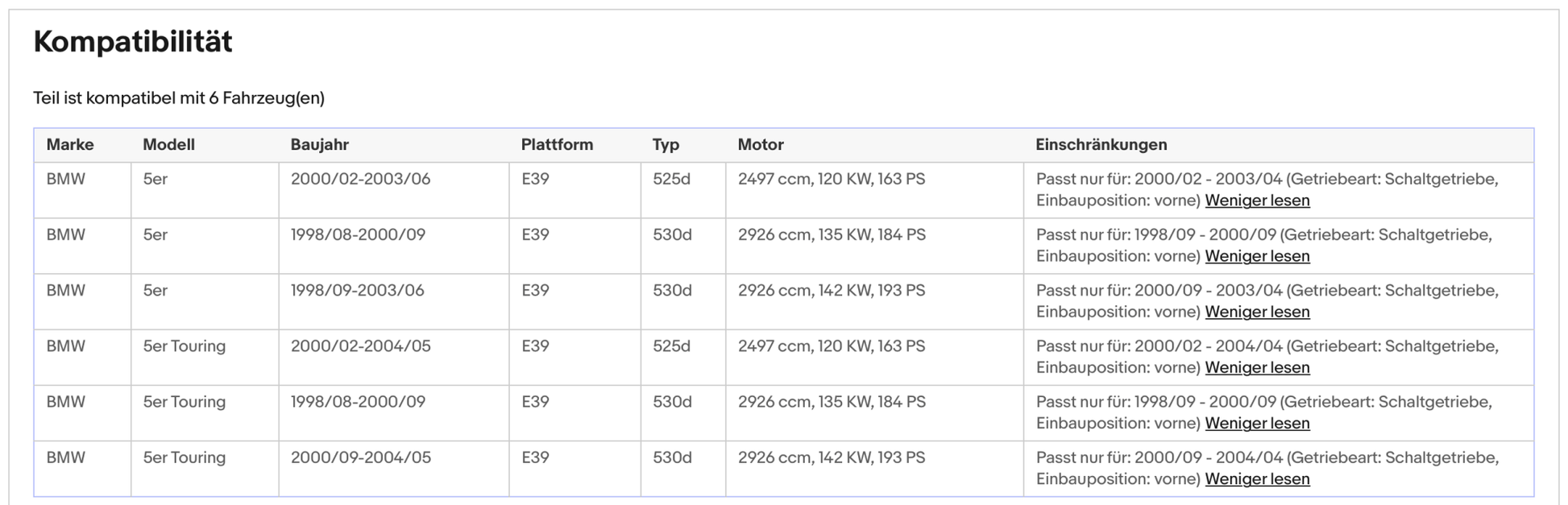Collapse restrictions for 5er Touring 530d 184 PS
The width and height of the screenshot is (1568, 505).
[x=1257, y=423]
